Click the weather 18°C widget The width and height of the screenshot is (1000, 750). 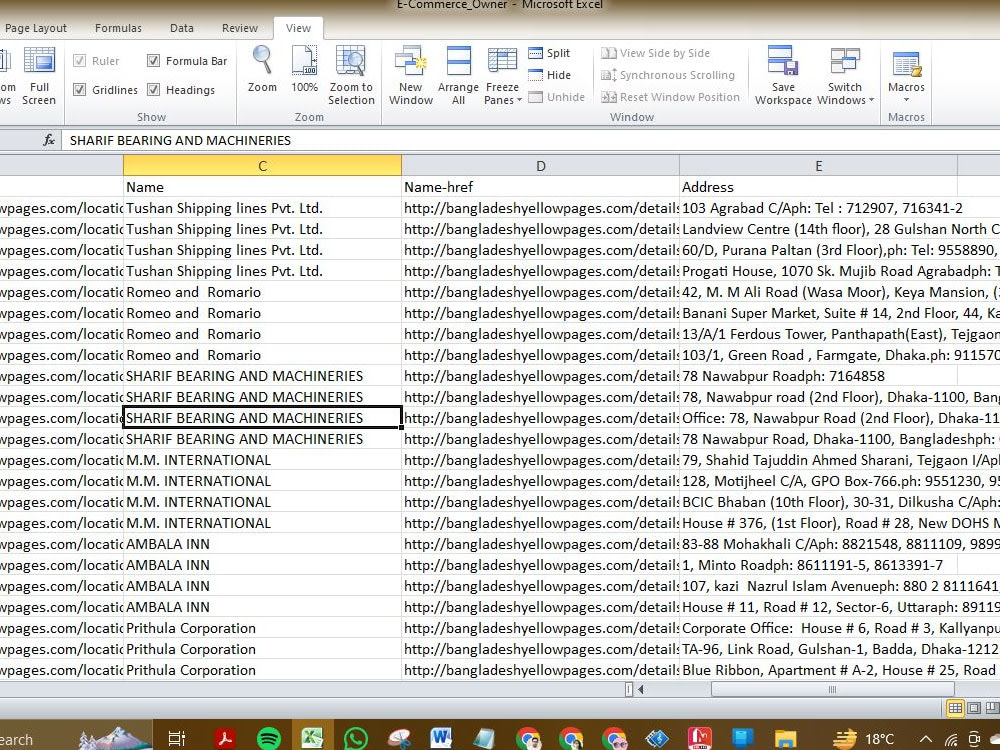(x=864, y=739)
